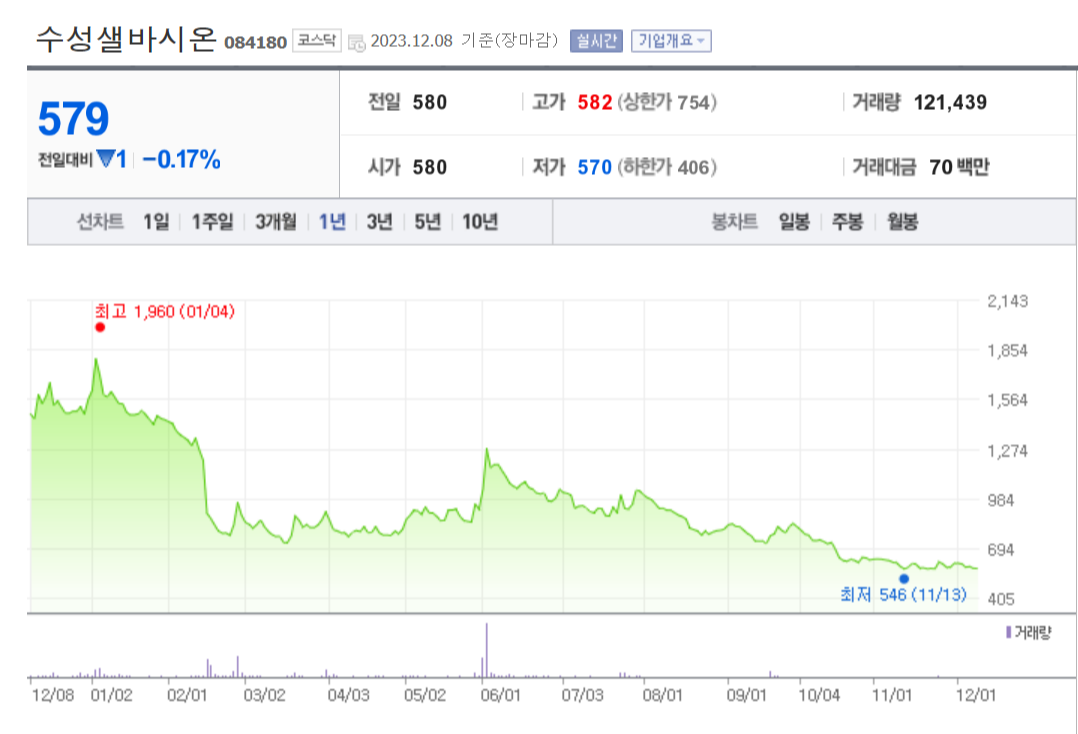Select the 1년 chart period
This screenshot has height=734, width=1078.
332,222
